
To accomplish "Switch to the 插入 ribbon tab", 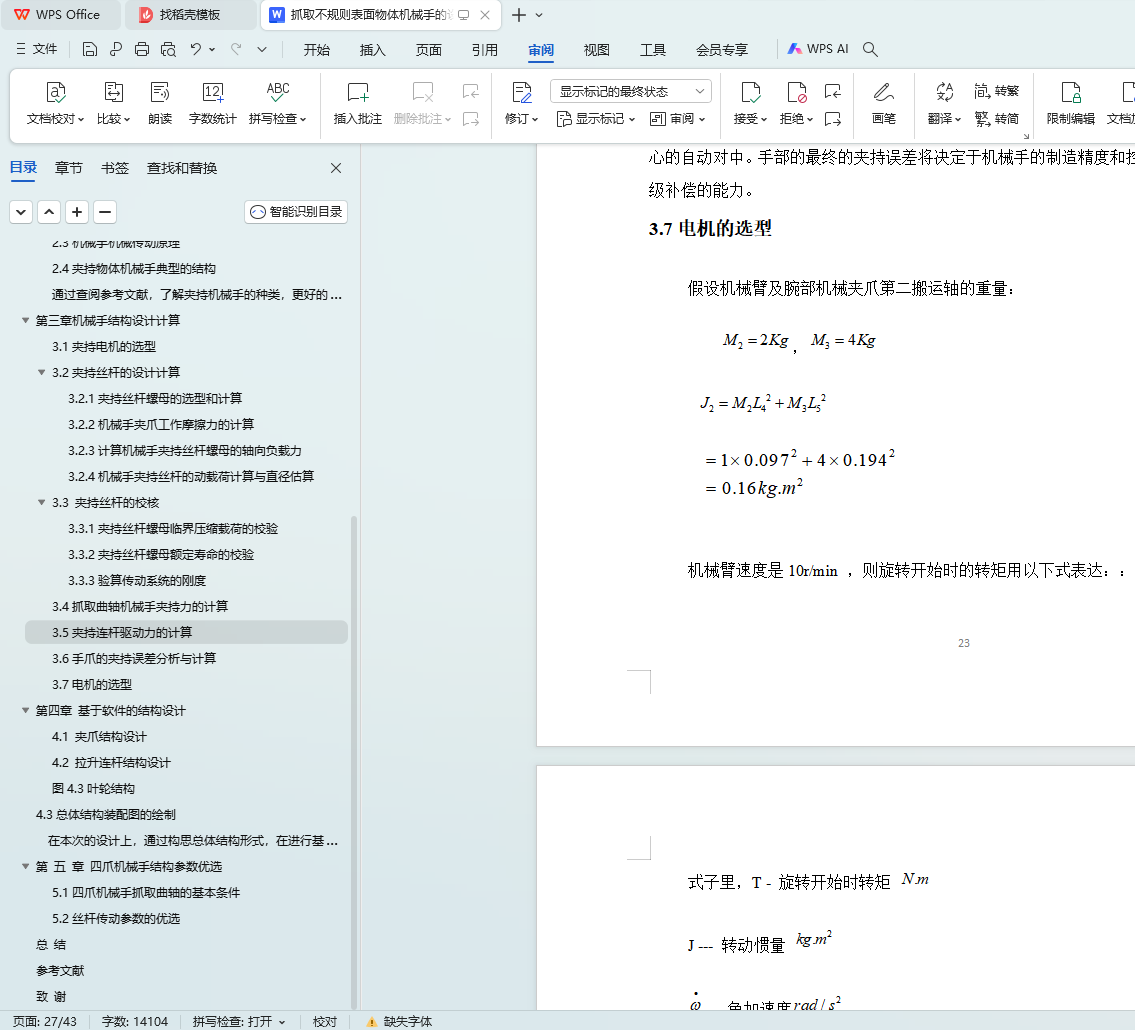I will pos(372,50).
